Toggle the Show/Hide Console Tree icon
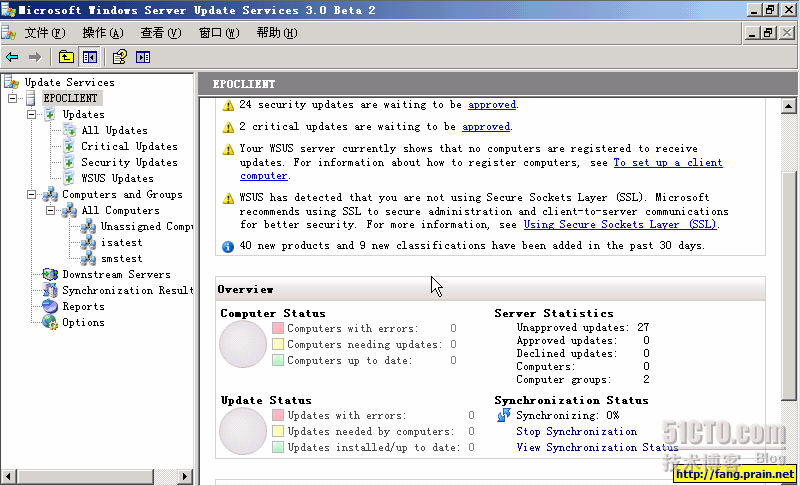The height and width of the screenshot is (486, 800). coord(90,57)
